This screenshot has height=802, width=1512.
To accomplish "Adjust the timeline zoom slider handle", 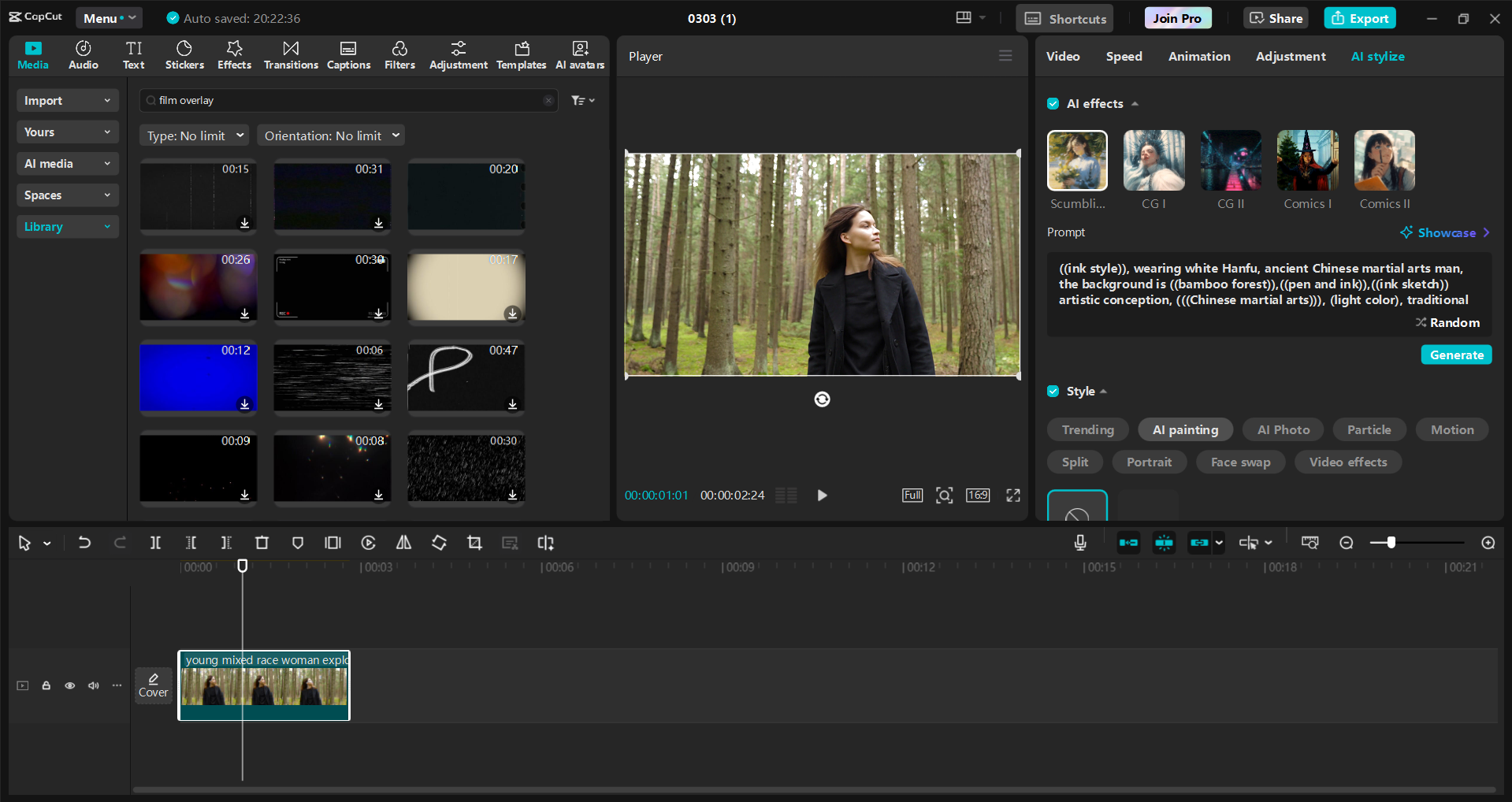I will coord(1391,543).
